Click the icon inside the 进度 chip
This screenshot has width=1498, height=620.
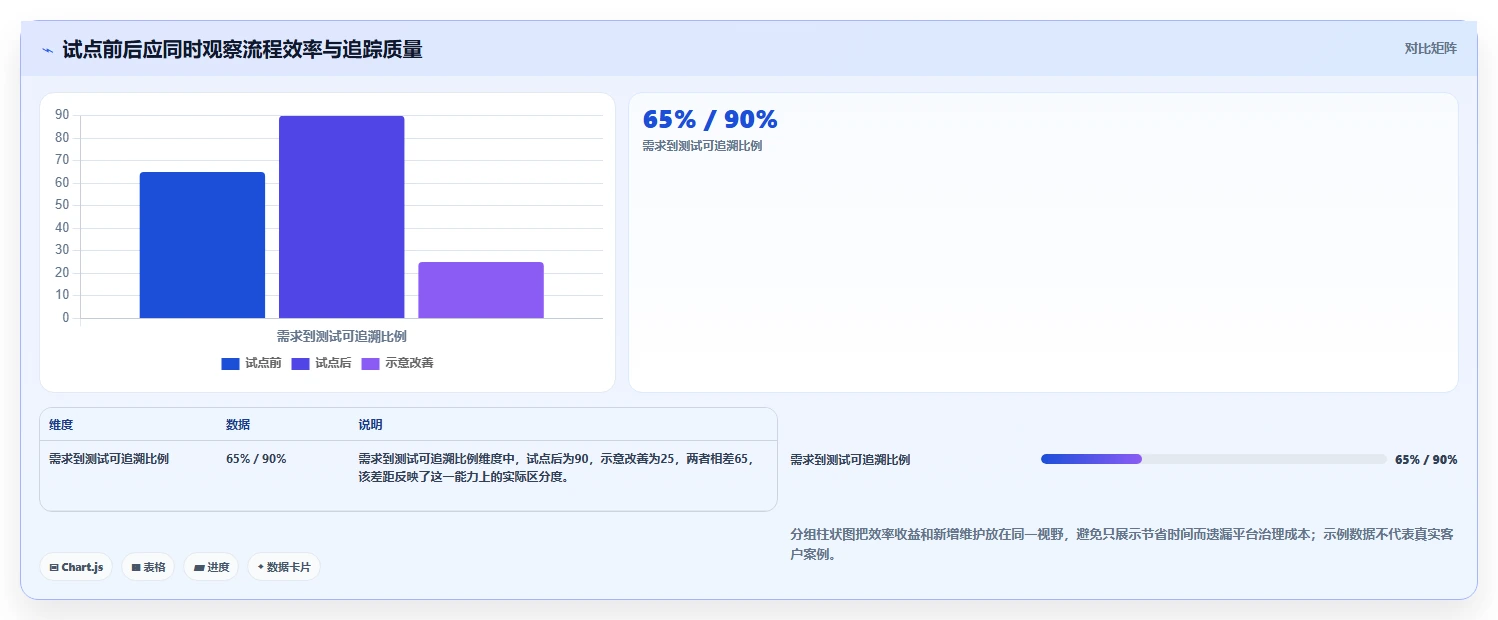pos(199,567)
